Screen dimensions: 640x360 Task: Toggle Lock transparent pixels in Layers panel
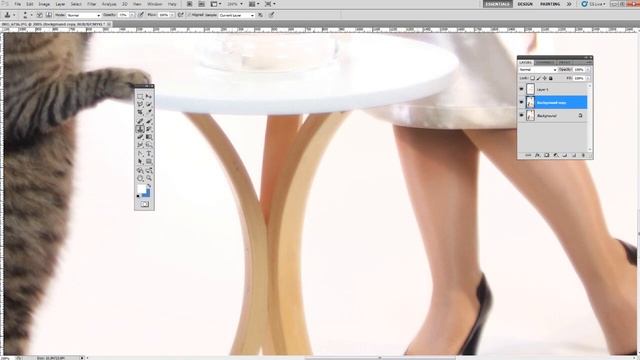coord(532,78)
